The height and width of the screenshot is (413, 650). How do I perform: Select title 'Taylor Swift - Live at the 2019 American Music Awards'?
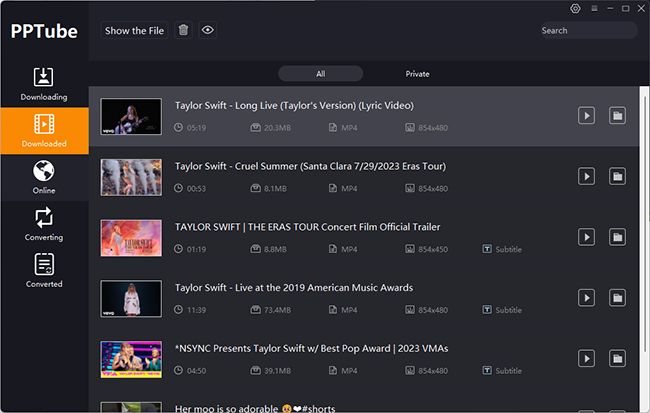click(293, 288)
